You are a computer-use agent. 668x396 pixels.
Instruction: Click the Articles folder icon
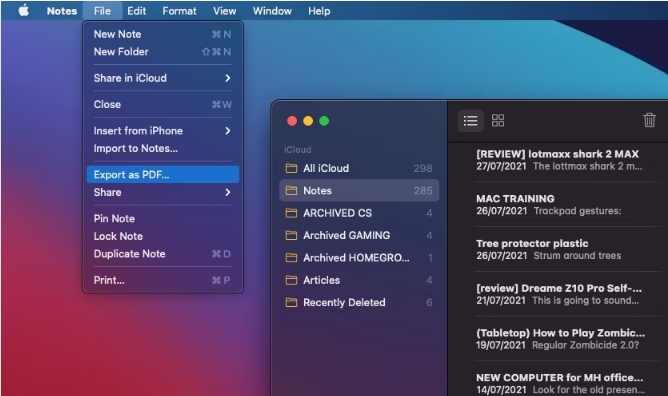click(x=291, y=280)
